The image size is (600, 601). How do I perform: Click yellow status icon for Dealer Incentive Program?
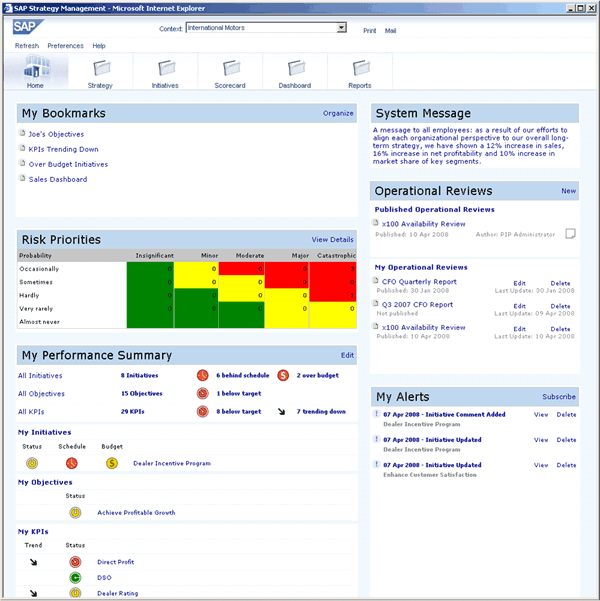point(32,463)
